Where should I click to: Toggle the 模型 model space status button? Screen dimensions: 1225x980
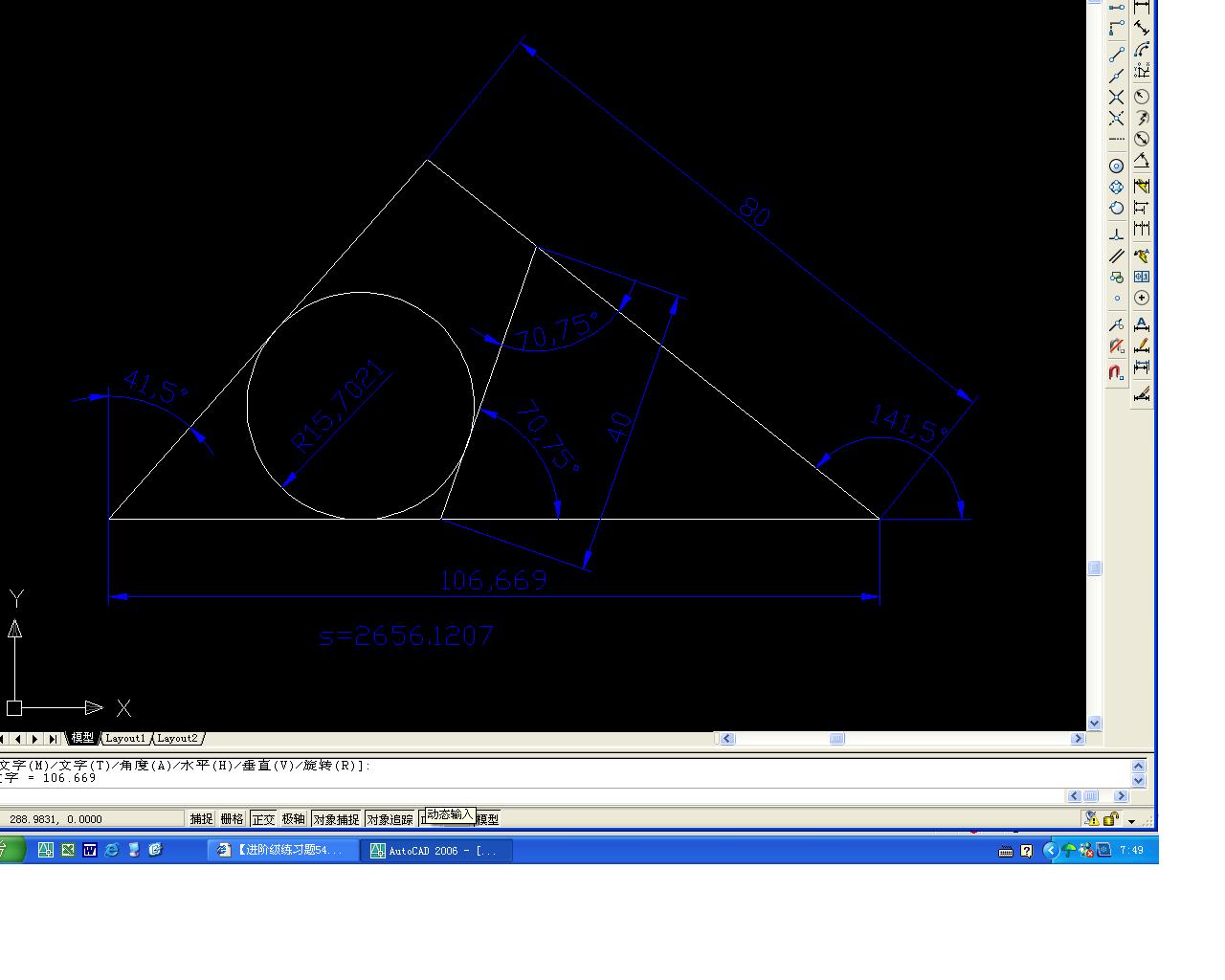point(488,819)
